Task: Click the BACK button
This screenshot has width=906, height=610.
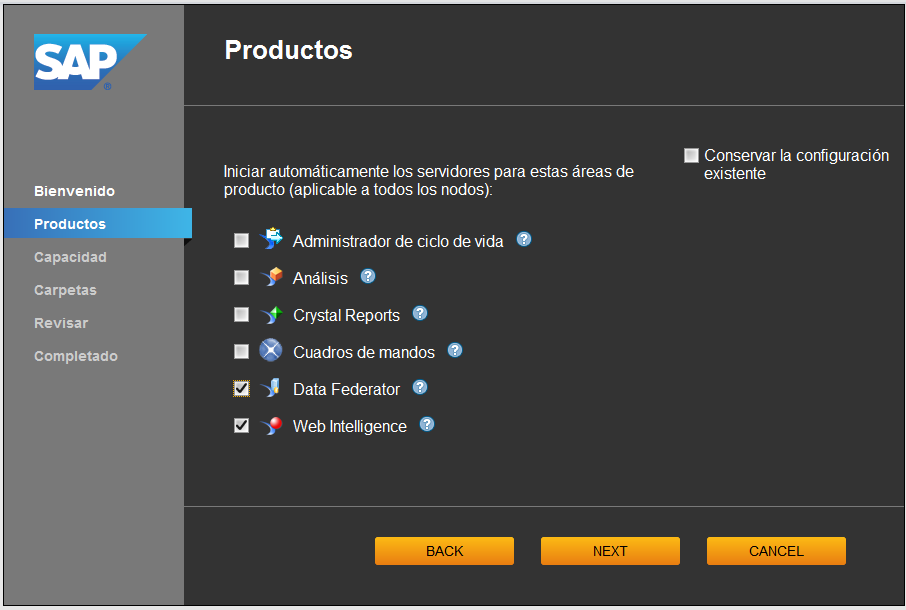Action: pos(444,551)
